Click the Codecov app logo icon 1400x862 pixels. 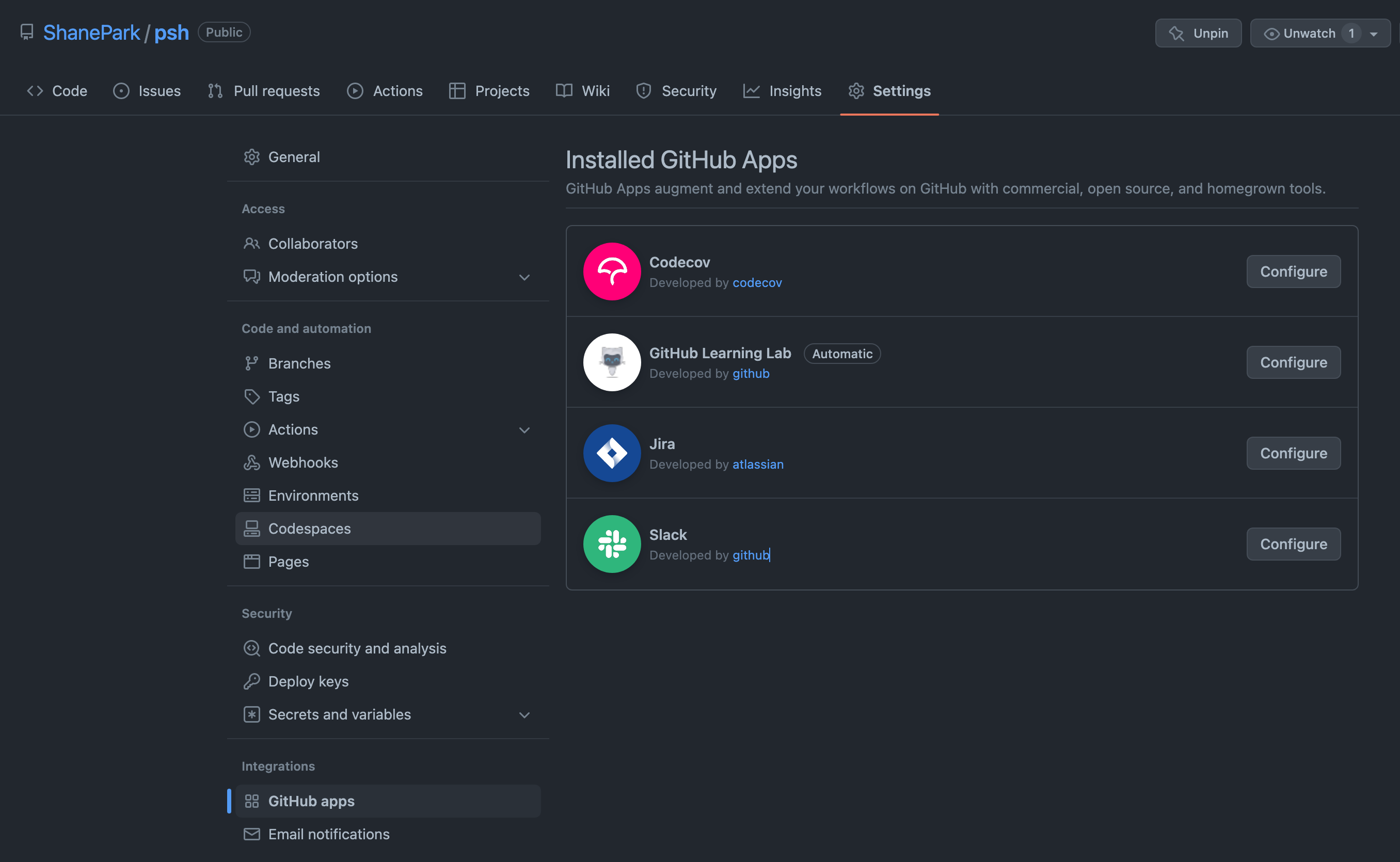[612, 272]
